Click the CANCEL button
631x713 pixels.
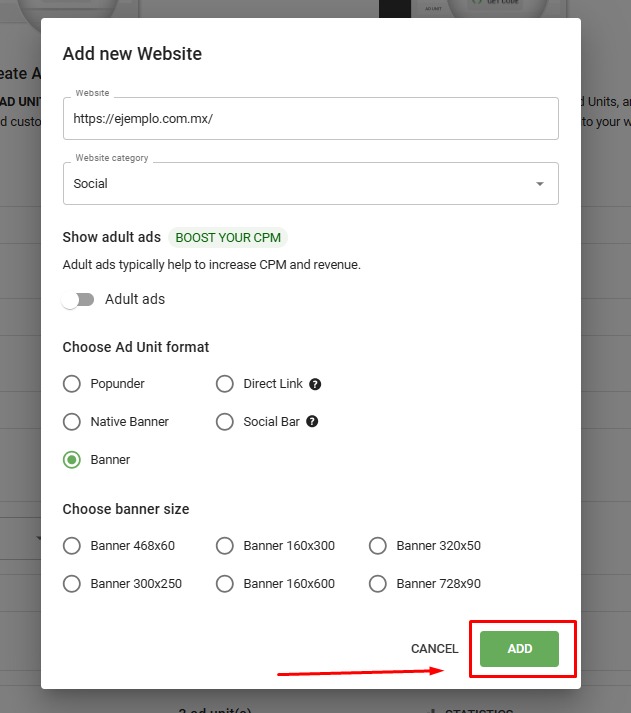point(434,649)
